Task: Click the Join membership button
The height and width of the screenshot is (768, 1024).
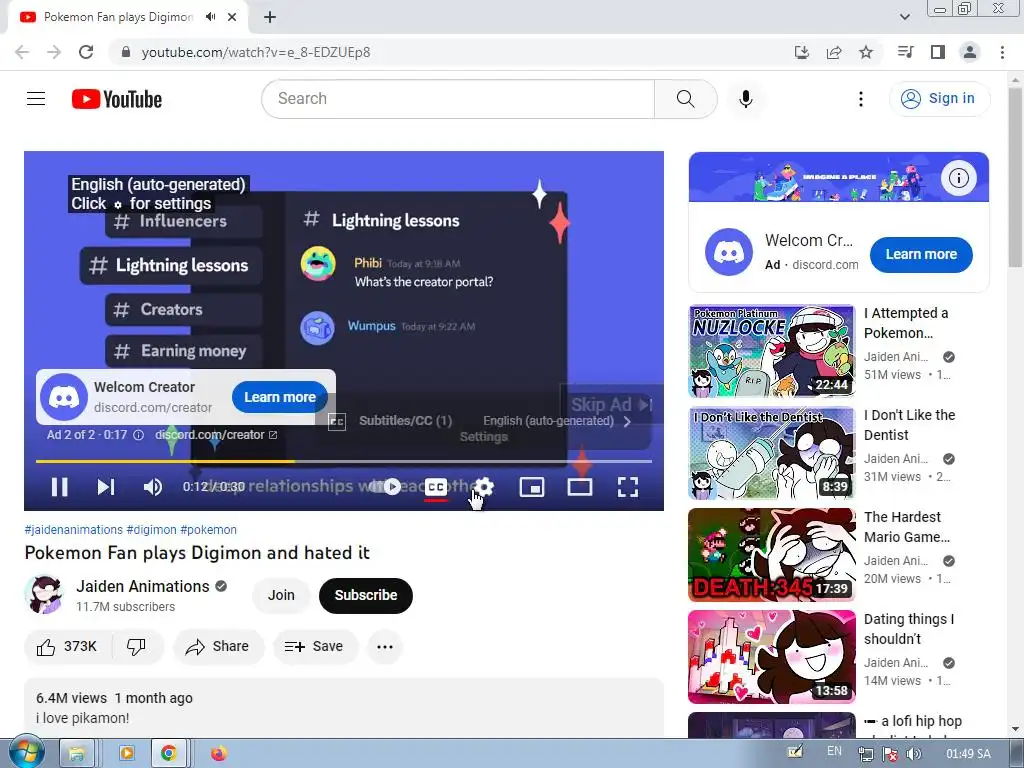Action: coord(281,596)
